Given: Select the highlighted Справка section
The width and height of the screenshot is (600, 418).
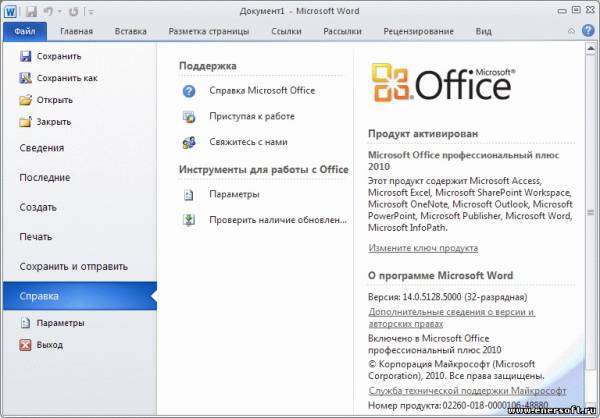Looking at the screenshot, I should 80,296.
